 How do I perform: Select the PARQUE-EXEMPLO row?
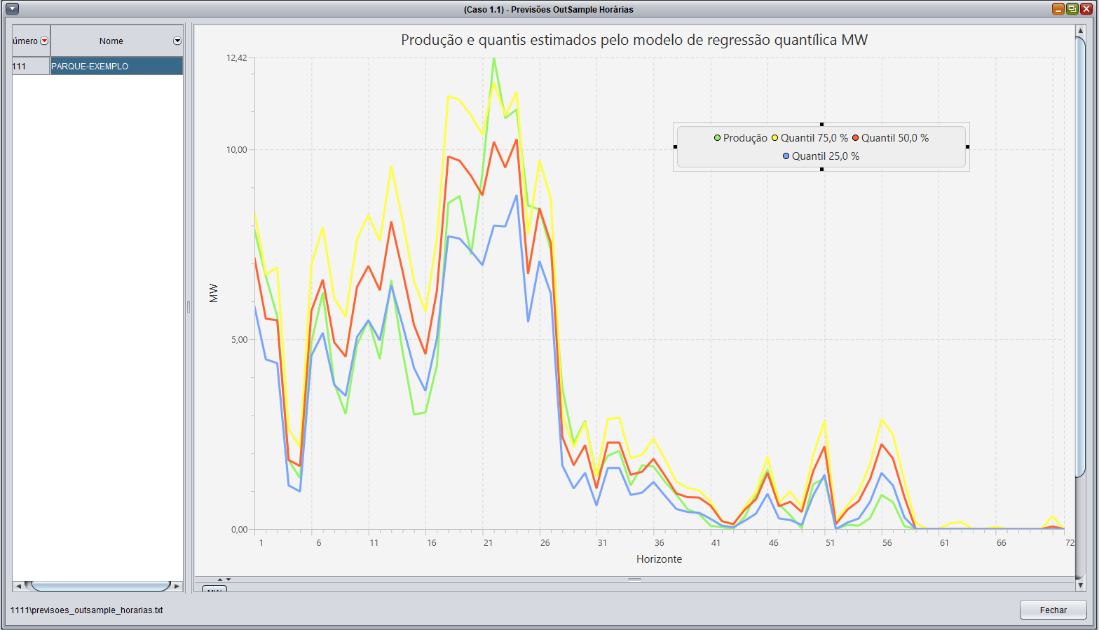(x=116, y=66)
